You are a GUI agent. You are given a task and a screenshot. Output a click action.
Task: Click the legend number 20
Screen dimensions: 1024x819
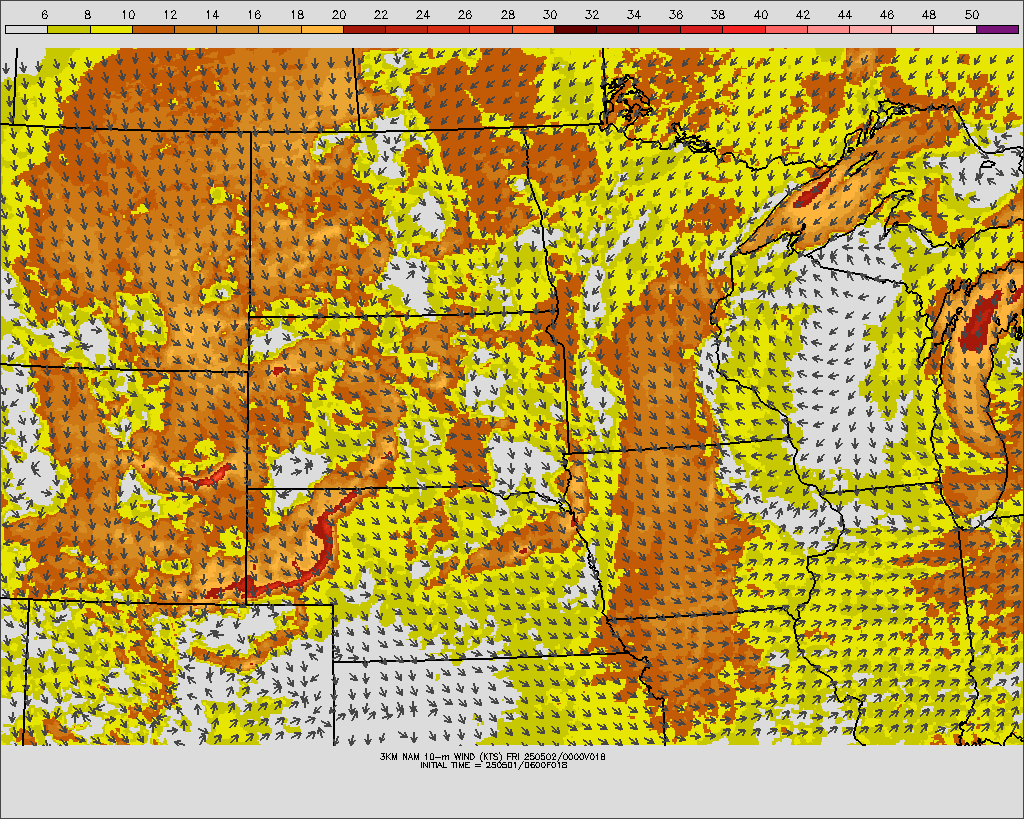(339, 14)
